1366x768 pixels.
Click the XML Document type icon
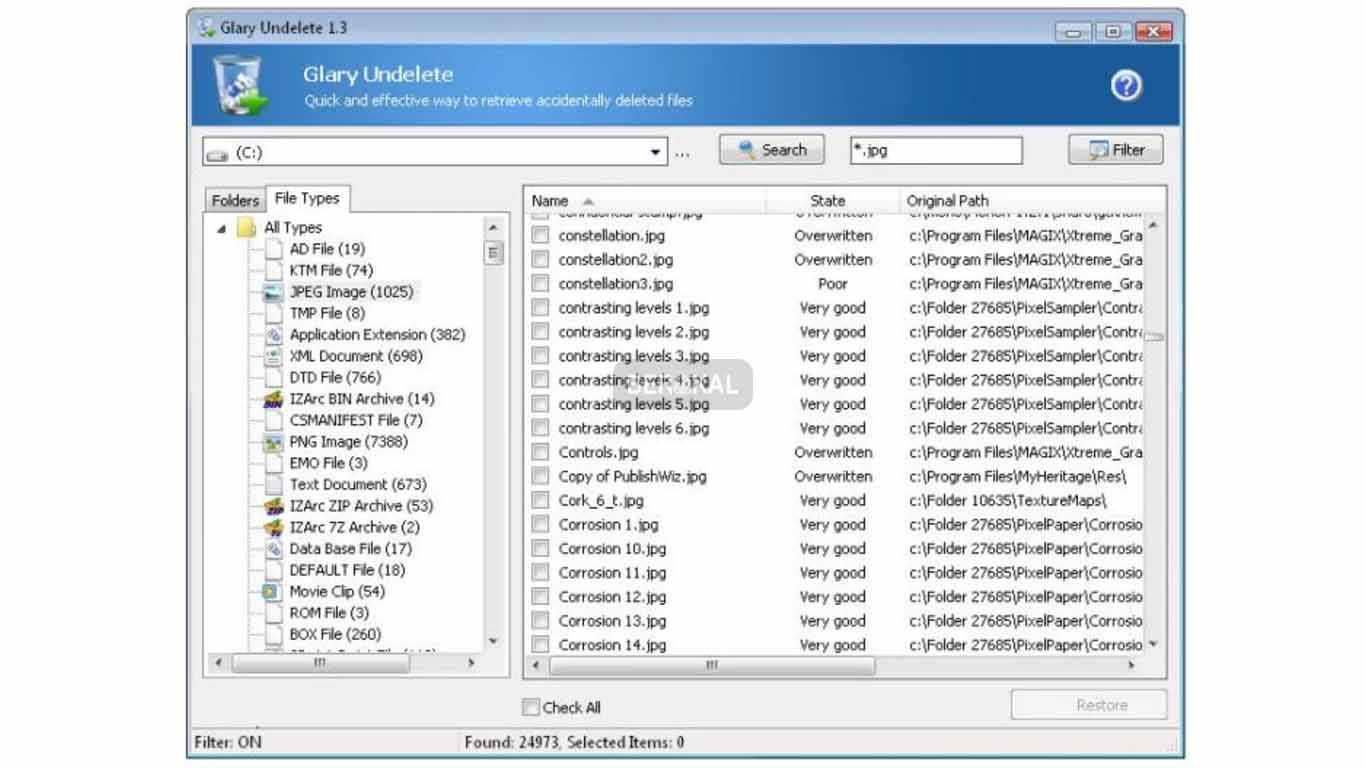273,356
